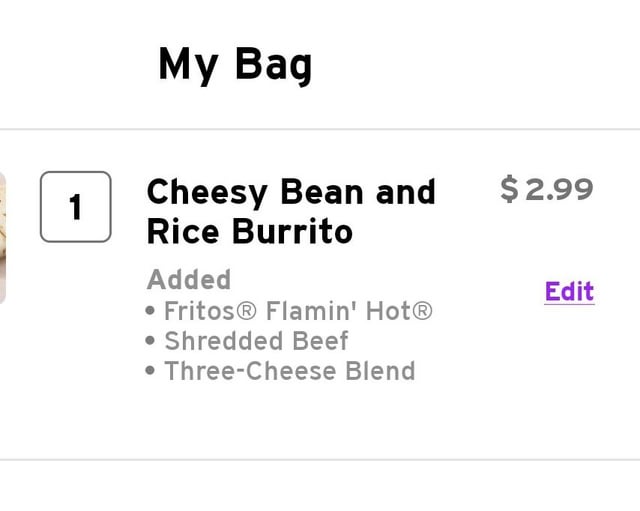Screen dimensions: 640x511
Task: Click the dollar sign in the price
Action: 509,189
